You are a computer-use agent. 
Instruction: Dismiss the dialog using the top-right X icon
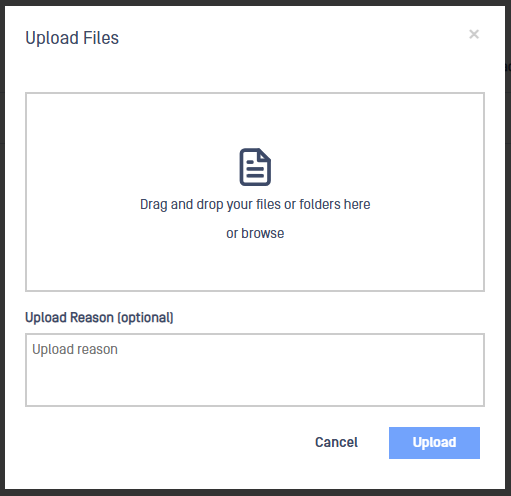pos(474,34)
